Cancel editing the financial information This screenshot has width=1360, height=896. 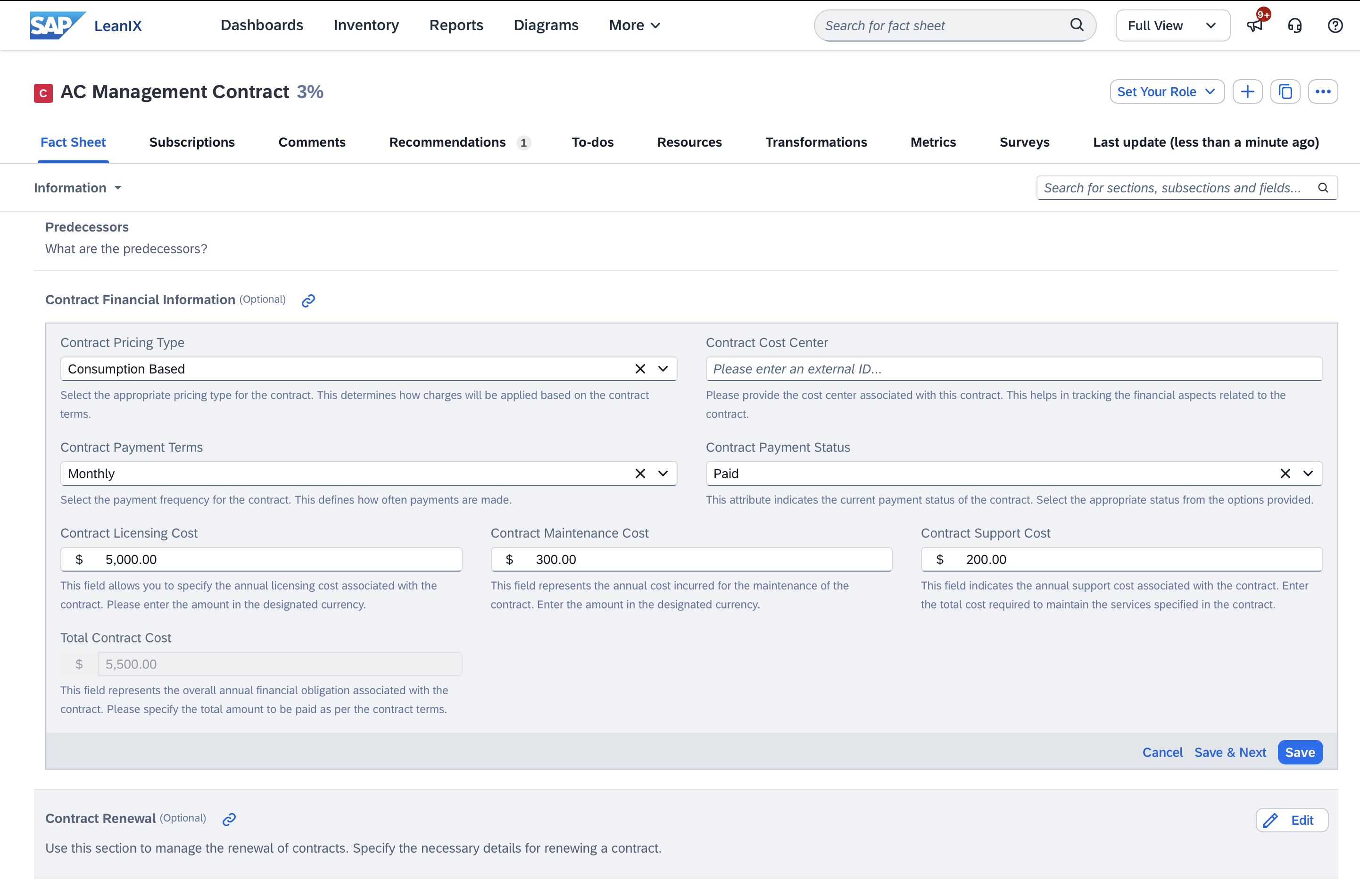point(1162,753)
